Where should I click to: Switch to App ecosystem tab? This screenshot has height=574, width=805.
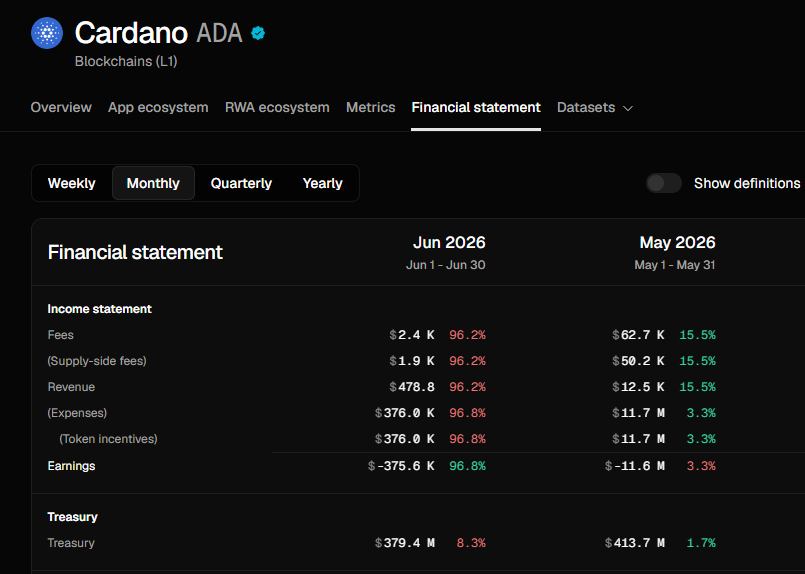(158, 107)
